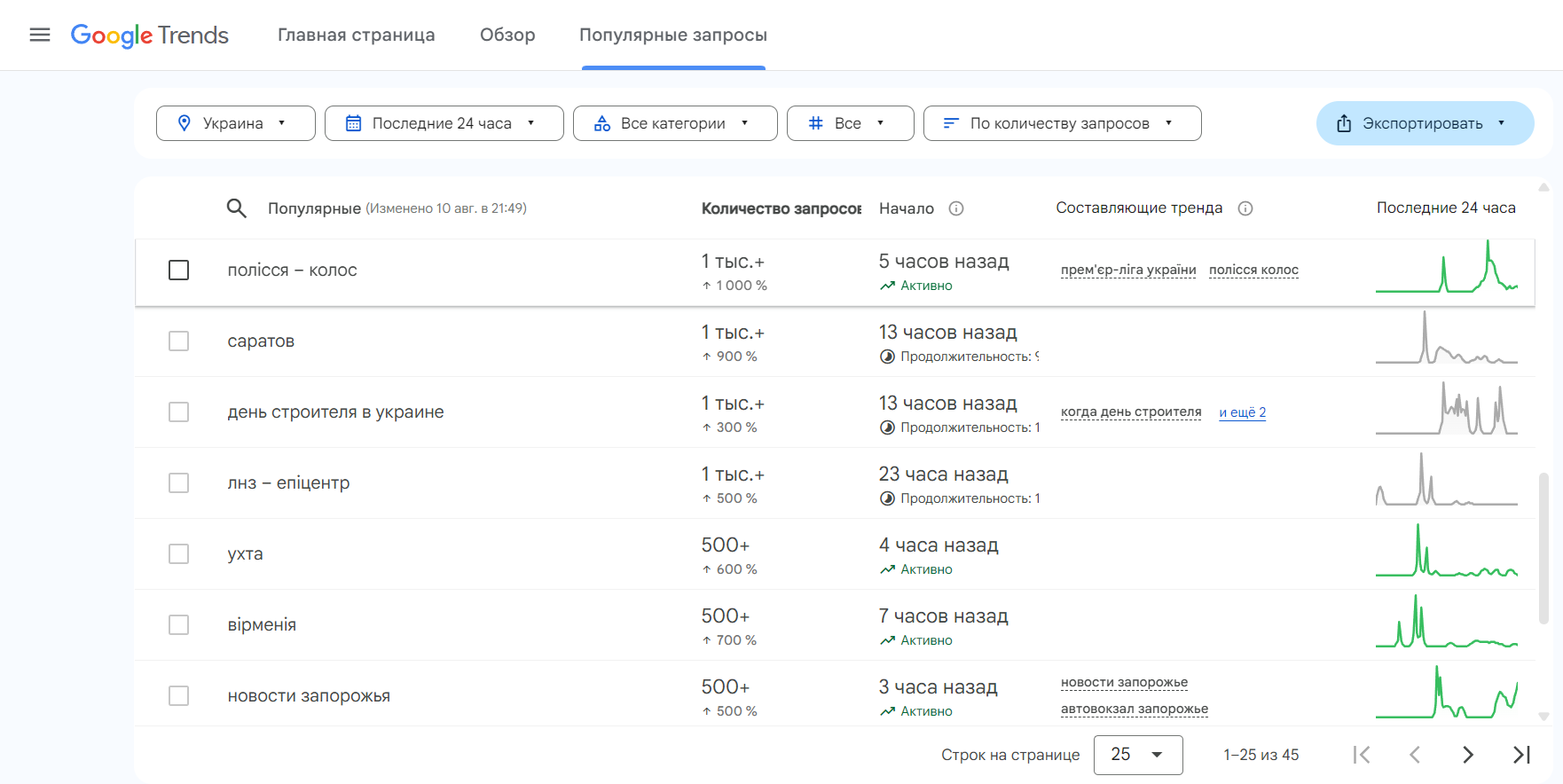Screen dimensions: 1563x784
Task: Click the Количество запросов column header
Action: 781,208
